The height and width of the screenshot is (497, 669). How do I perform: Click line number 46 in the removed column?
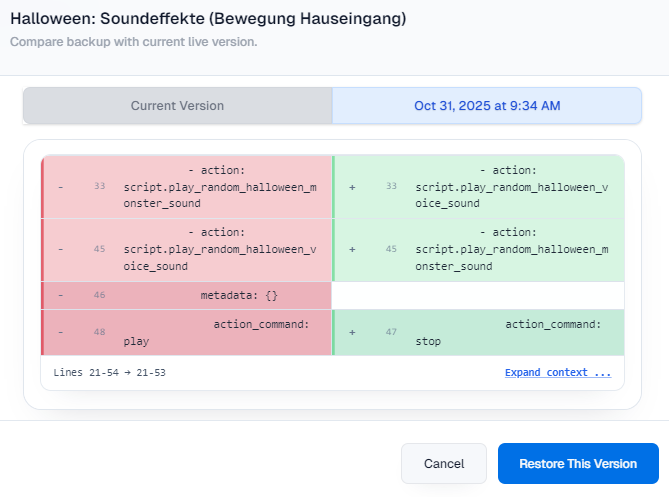99,295
